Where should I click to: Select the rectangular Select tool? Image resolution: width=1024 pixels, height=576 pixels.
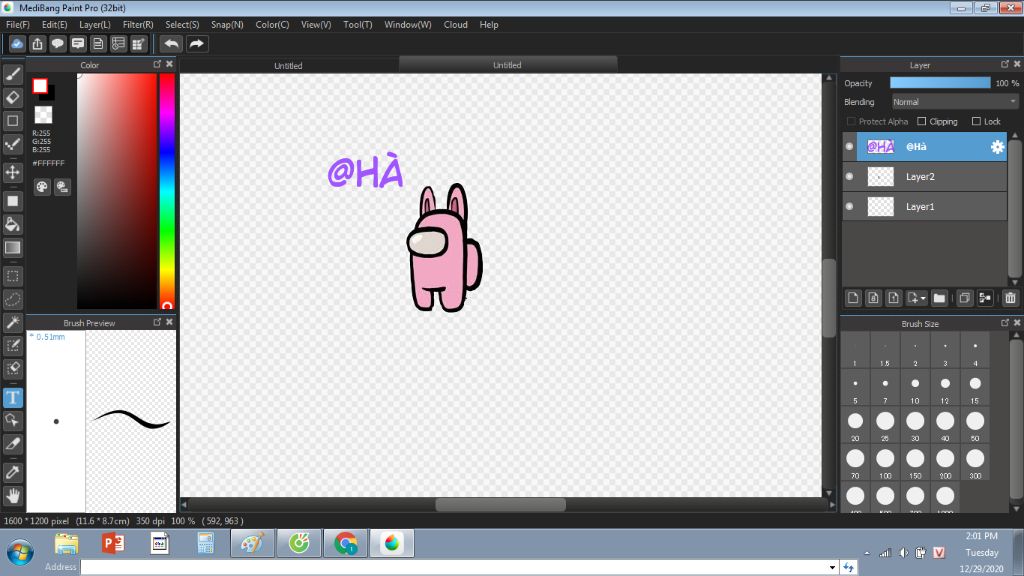12,276
